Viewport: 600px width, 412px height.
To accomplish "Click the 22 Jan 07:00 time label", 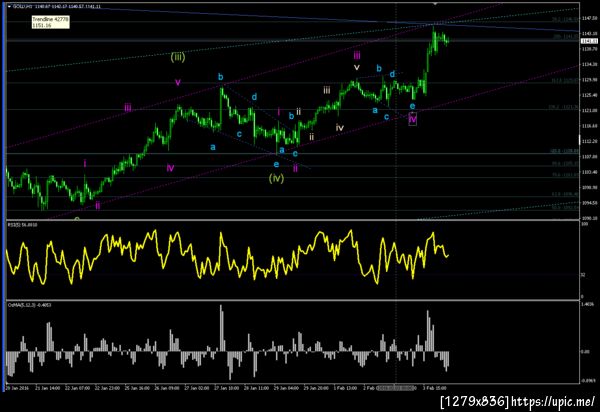I will pos(77,388).
